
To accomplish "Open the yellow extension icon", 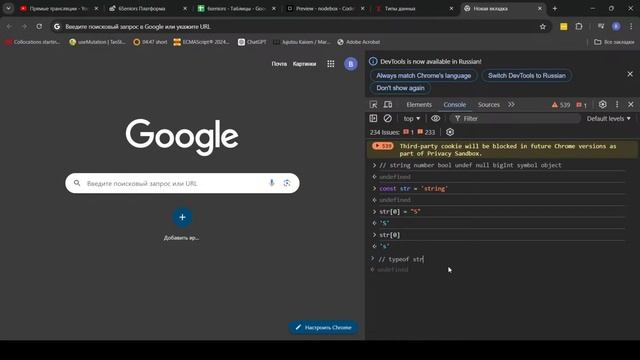I will [x=564, y=27].
